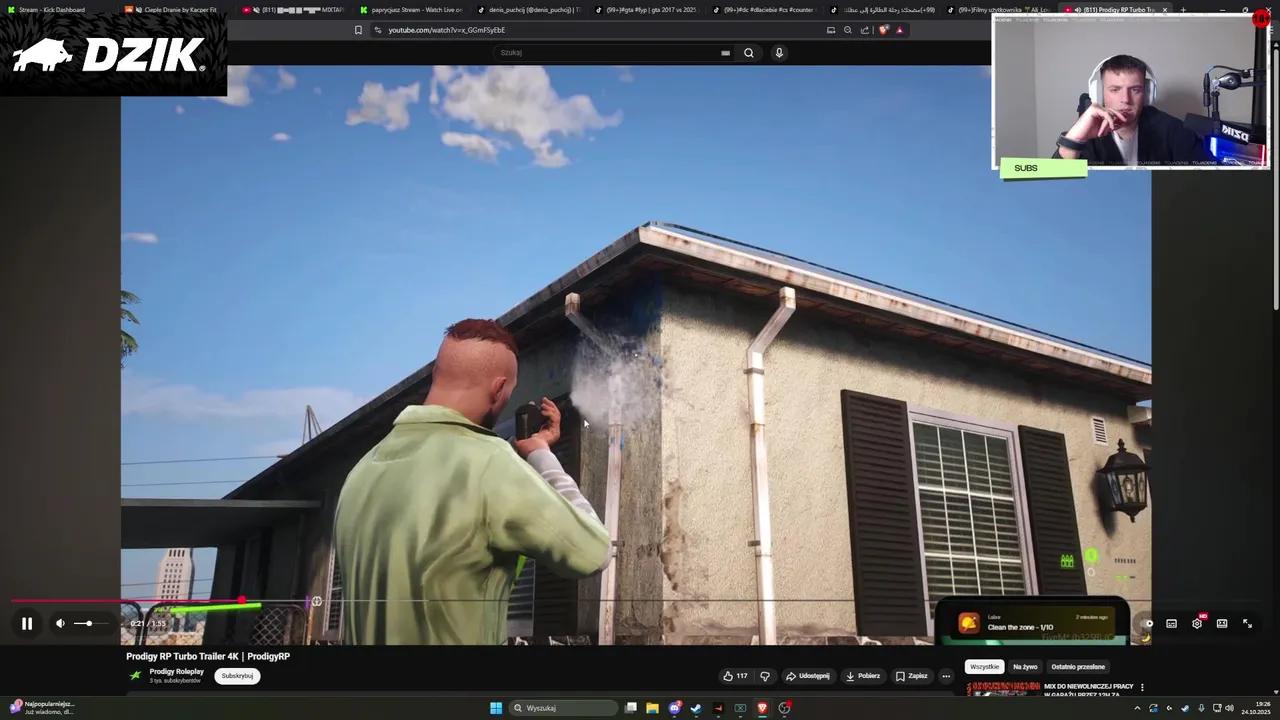Click the Pobierz download button
The image size is (1280, 720).
tap(863, 676)
